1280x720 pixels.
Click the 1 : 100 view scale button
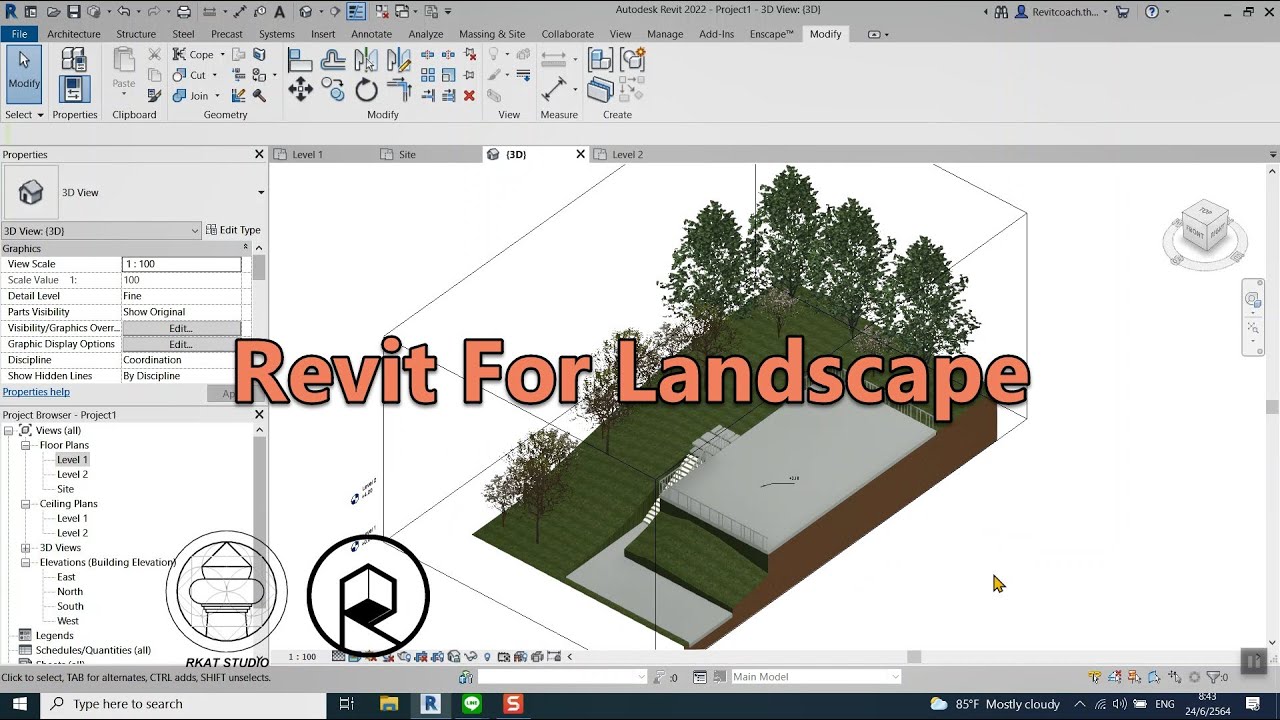302,657
